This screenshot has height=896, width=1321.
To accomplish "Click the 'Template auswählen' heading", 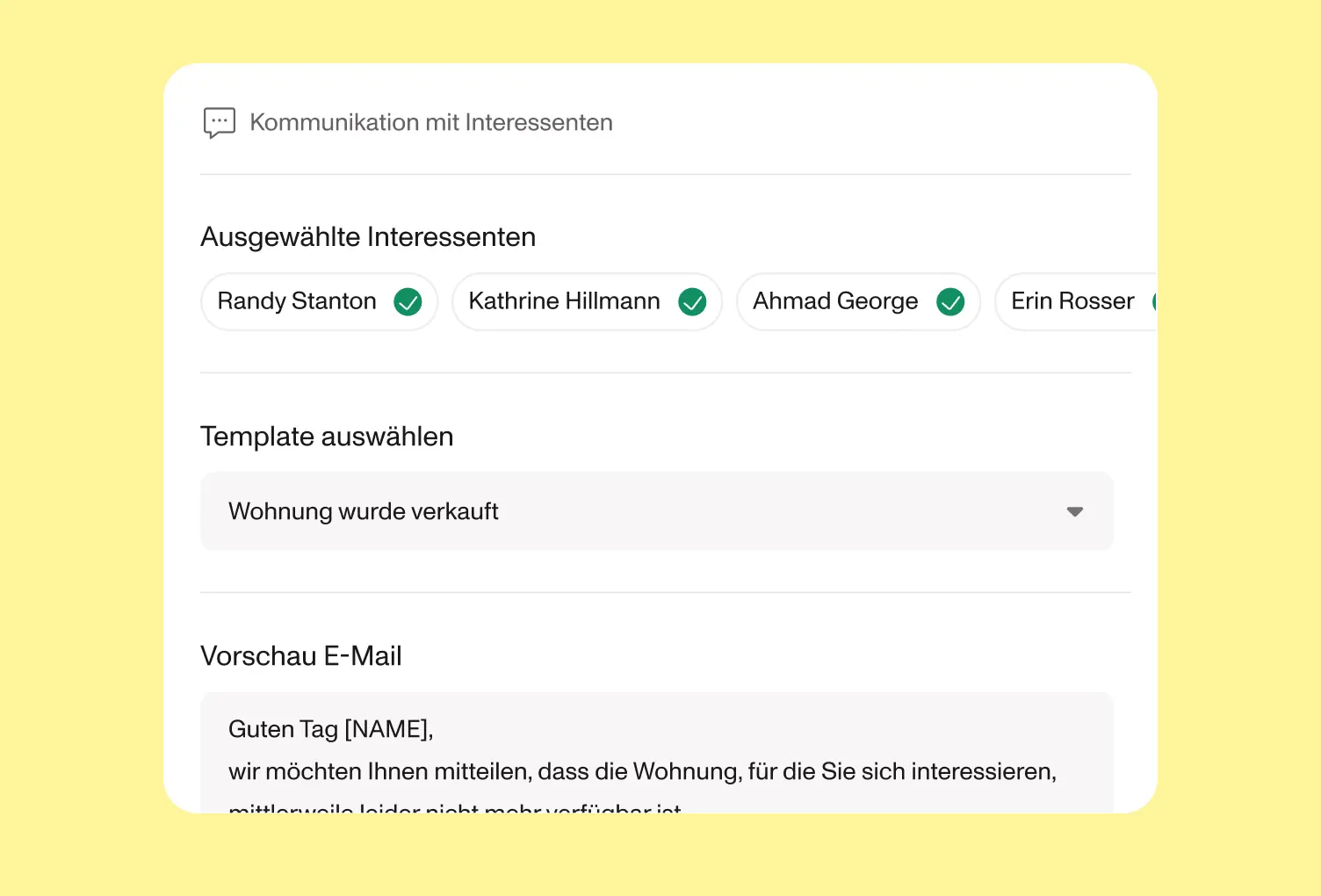I will [x=327, y=437].
